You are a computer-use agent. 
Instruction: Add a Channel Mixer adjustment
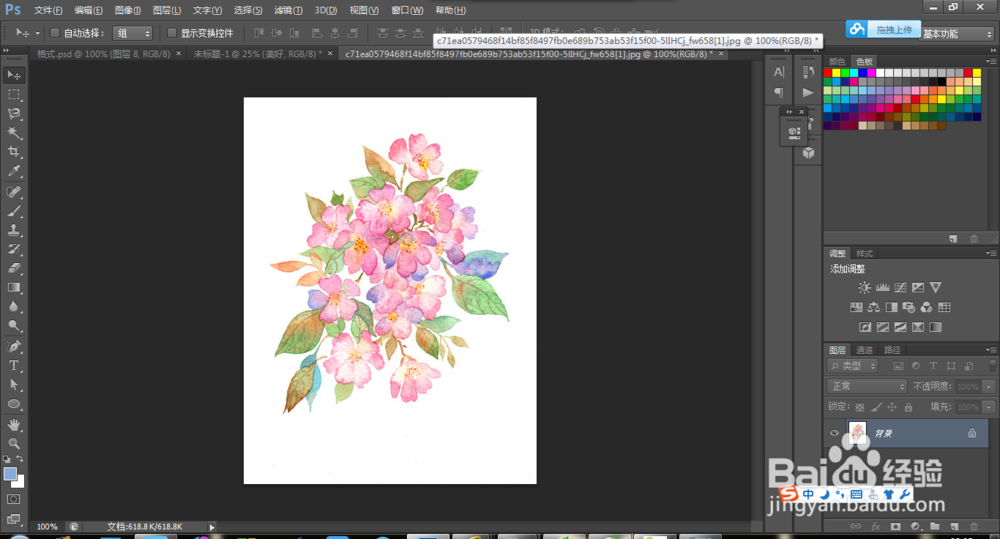927,307
